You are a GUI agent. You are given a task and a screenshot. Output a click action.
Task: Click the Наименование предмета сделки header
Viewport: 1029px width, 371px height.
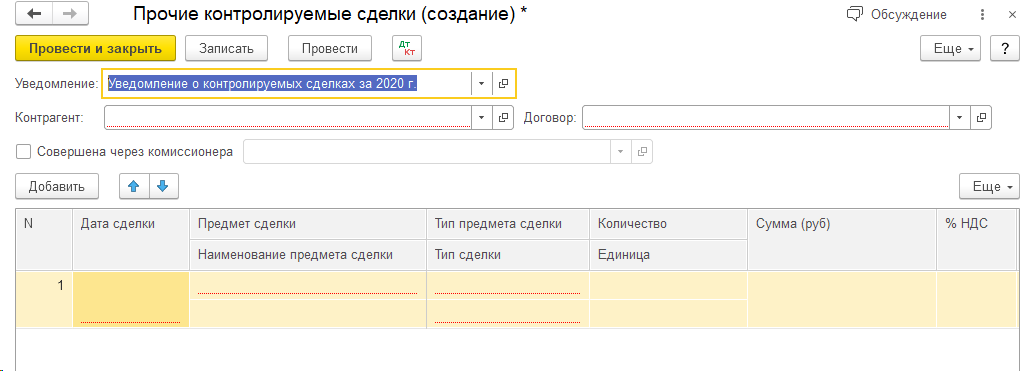tap(308, 255)
